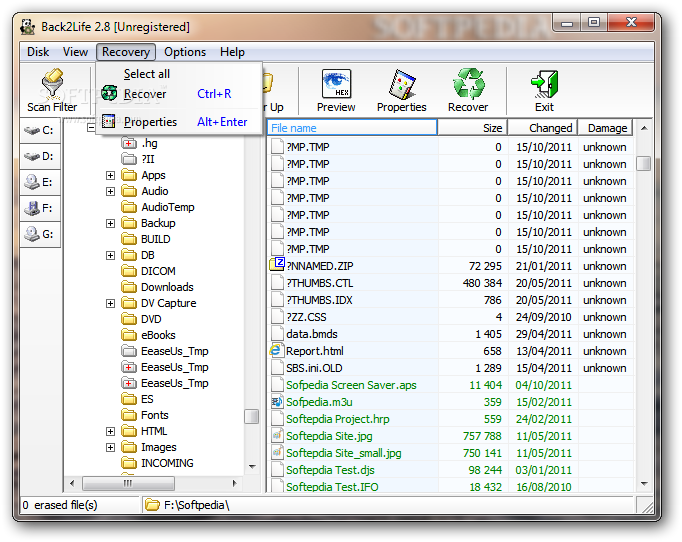This screenshot has height=542, width=682.
Task: Open the View menu
Action: (75, 52)
